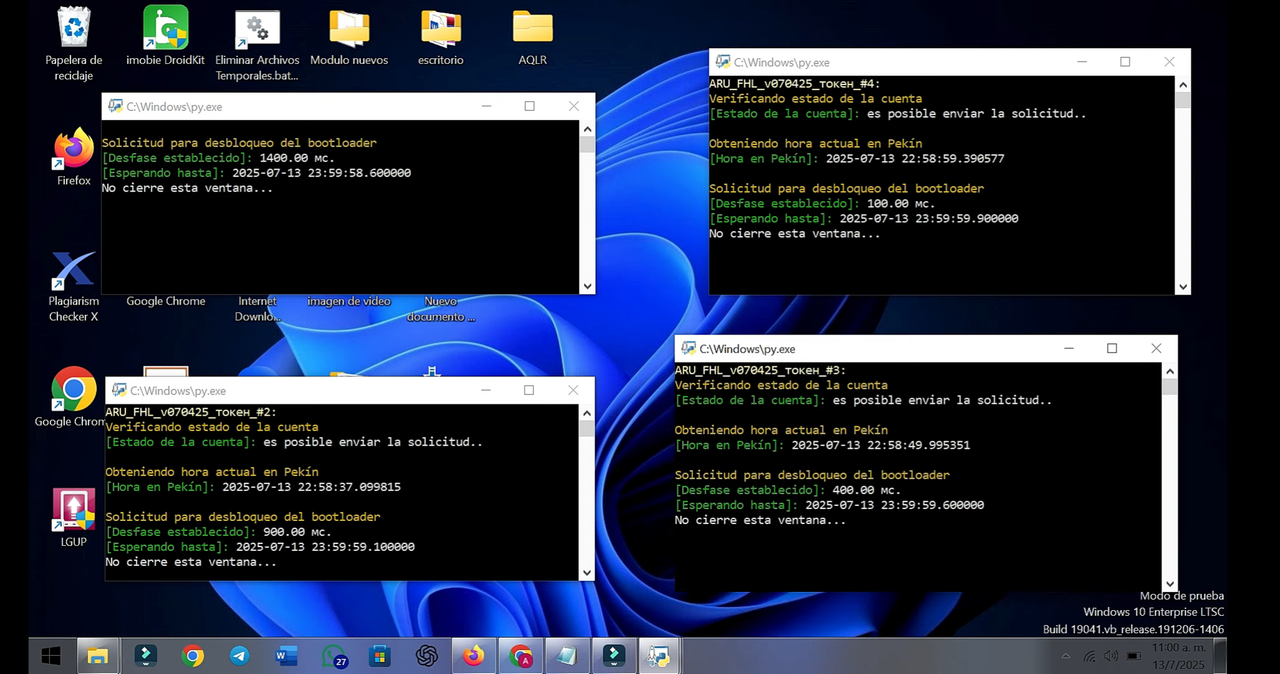Open the py.exe icon menu in token #3 window
This screenshot has height=674, width=1280.
688,348
